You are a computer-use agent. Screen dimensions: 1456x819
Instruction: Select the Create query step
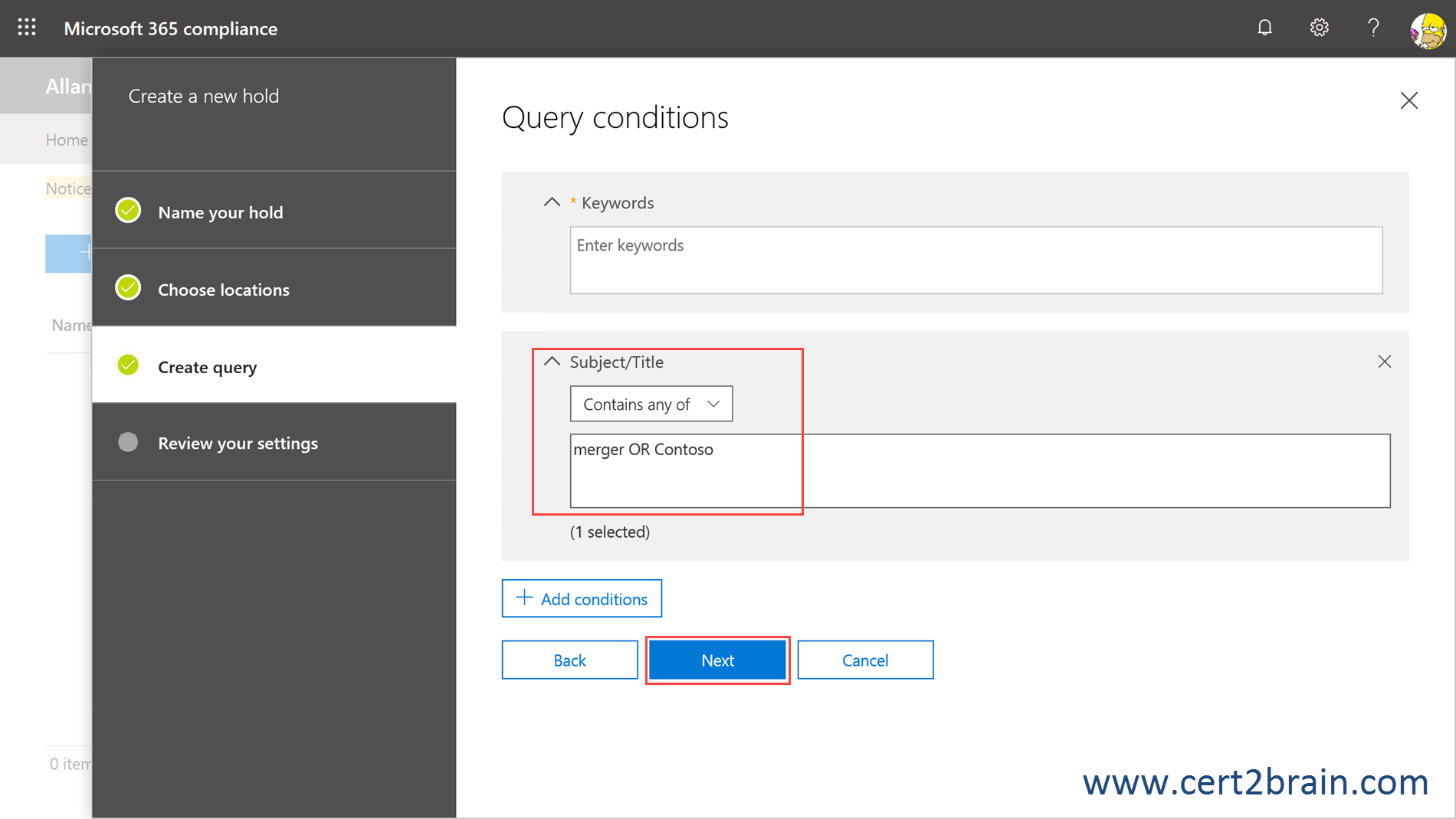click(x=274, y=365)
